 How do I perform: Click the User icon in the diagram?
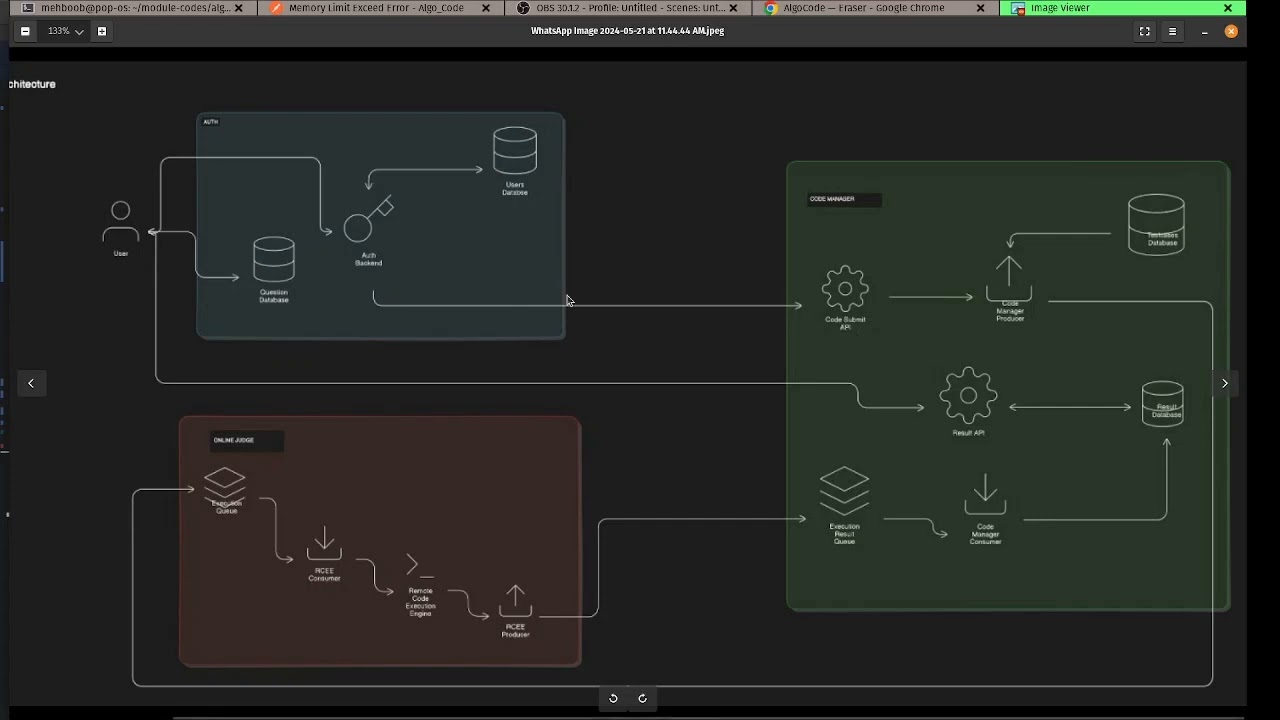click(121, 223)
